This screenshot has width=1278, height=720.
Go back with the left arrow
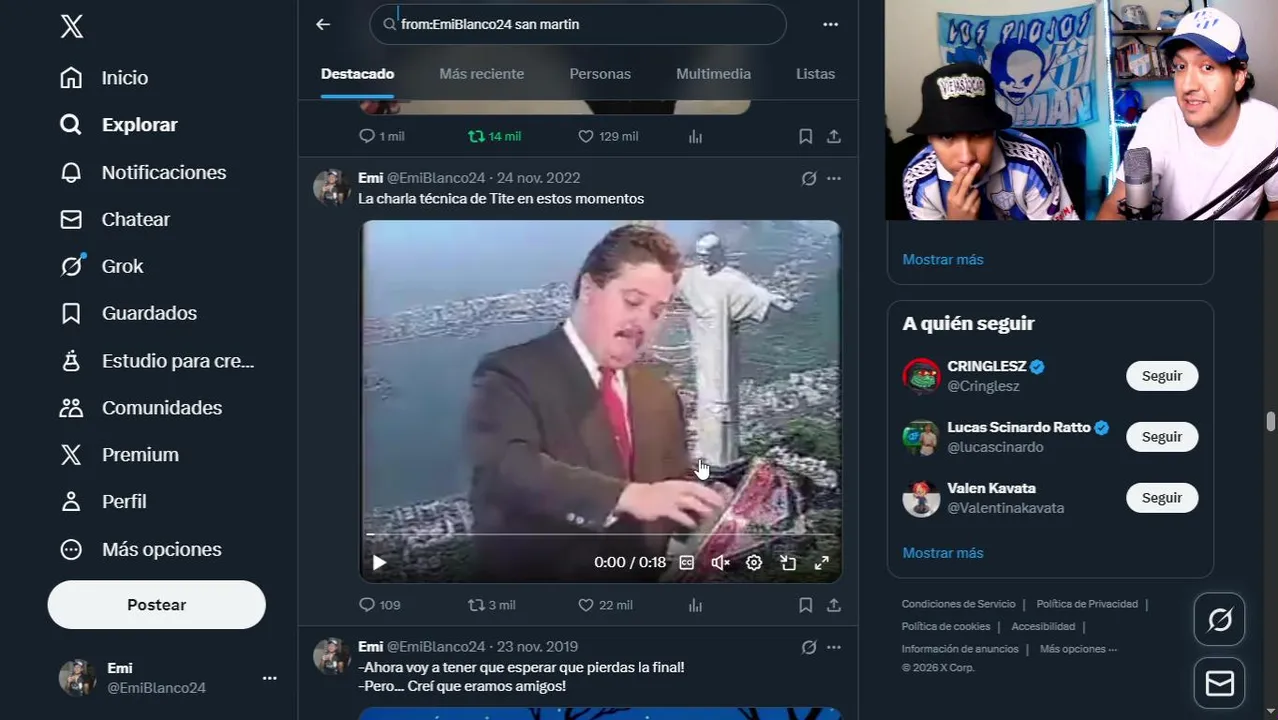tap(323, 24)
